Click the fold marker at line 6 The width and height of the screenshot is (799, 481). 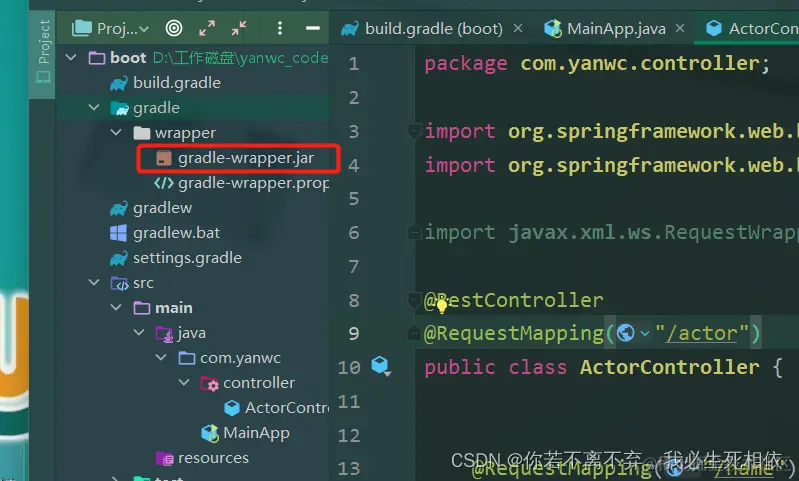pyautogui.click(x=414, y=232)
